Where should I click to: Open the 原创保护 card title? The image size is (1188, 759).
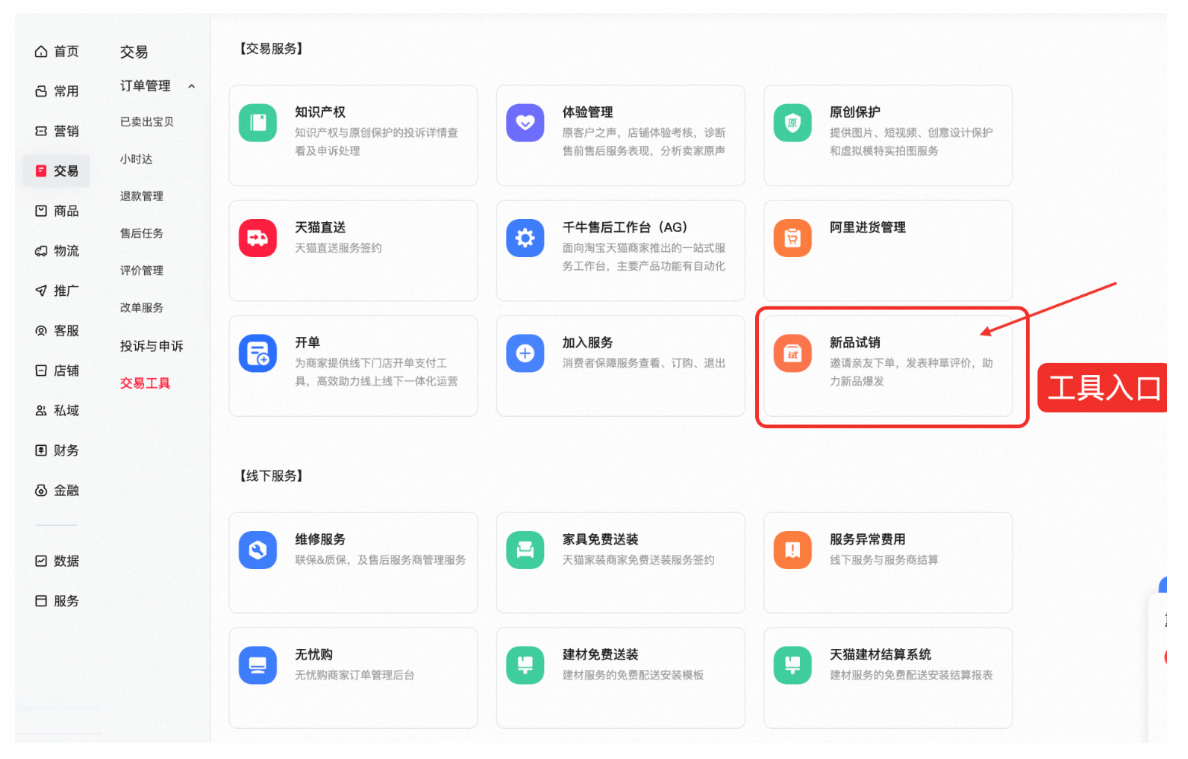[x=855, y=112]
